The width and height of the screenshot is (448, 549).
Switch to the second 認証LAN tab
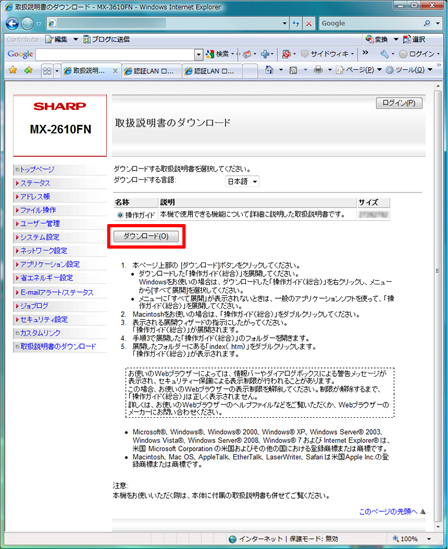(212, 71)
